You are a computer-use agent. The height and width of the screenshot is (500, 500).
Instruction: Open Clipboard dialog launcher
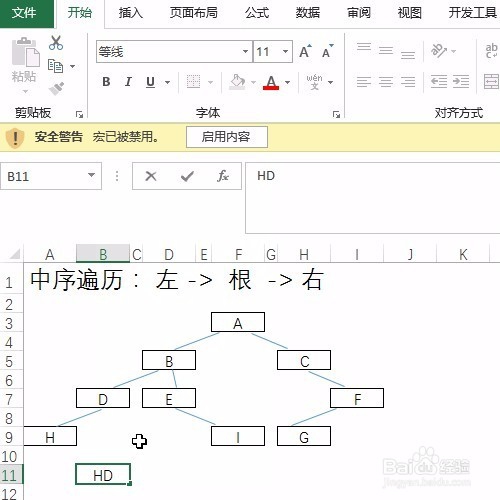[79, 115]
